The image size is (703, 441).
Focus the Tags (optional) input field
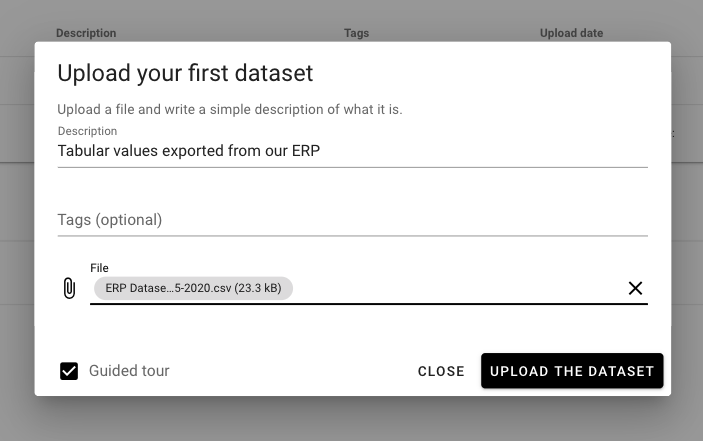click(x=352, y=220)
